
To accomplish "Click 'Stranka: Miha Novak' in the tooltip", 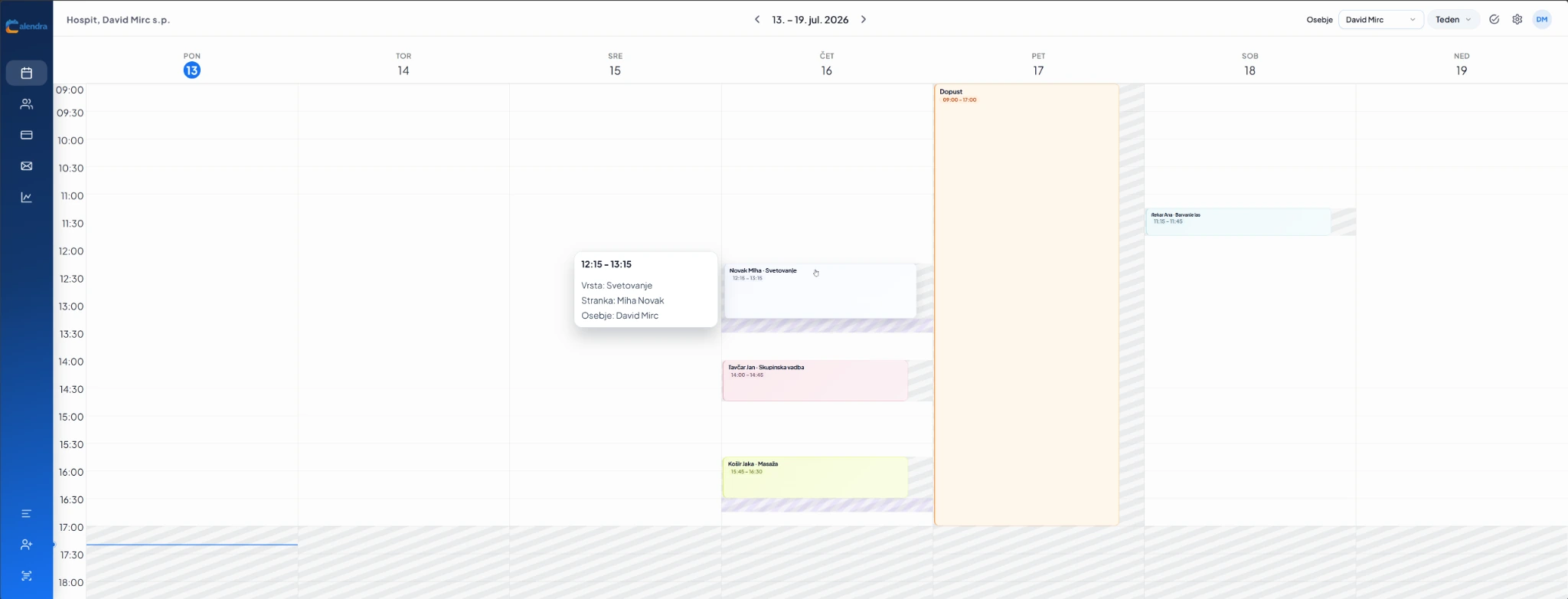I will 622,301.
